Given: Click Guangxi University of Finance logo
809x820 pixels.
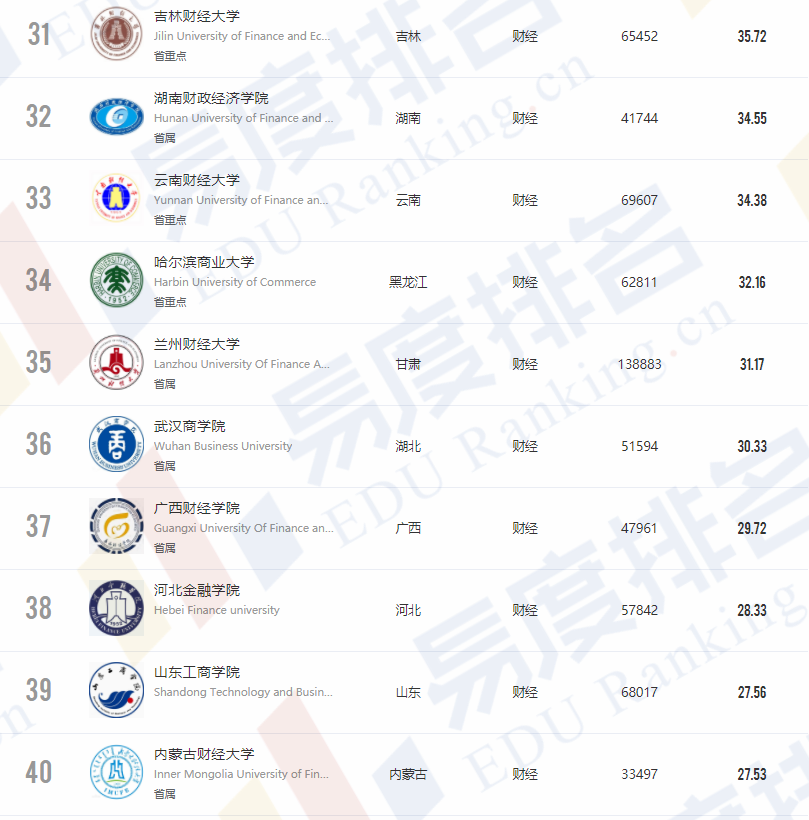Looking at the screenshot, I should pos(116,526).
